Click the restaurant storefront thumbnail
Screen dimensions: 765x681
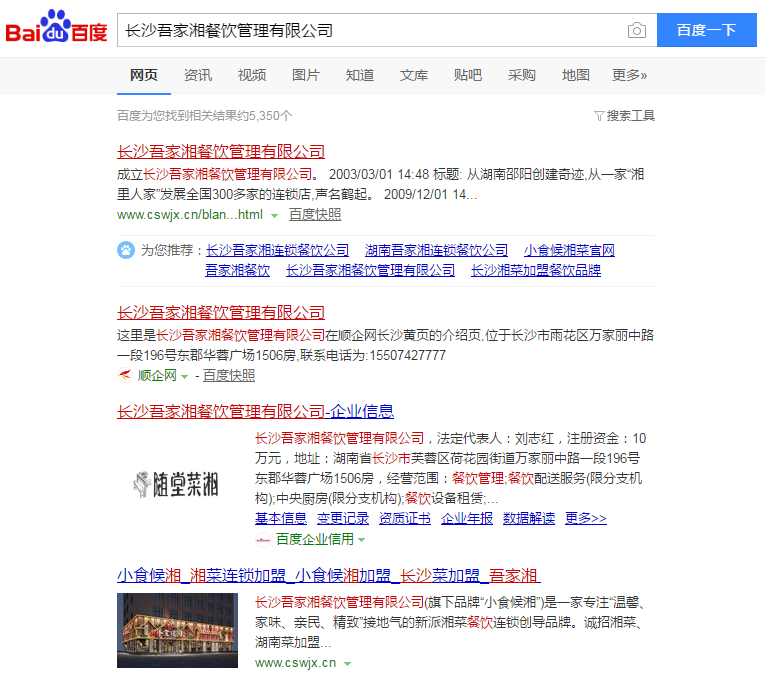177,631
